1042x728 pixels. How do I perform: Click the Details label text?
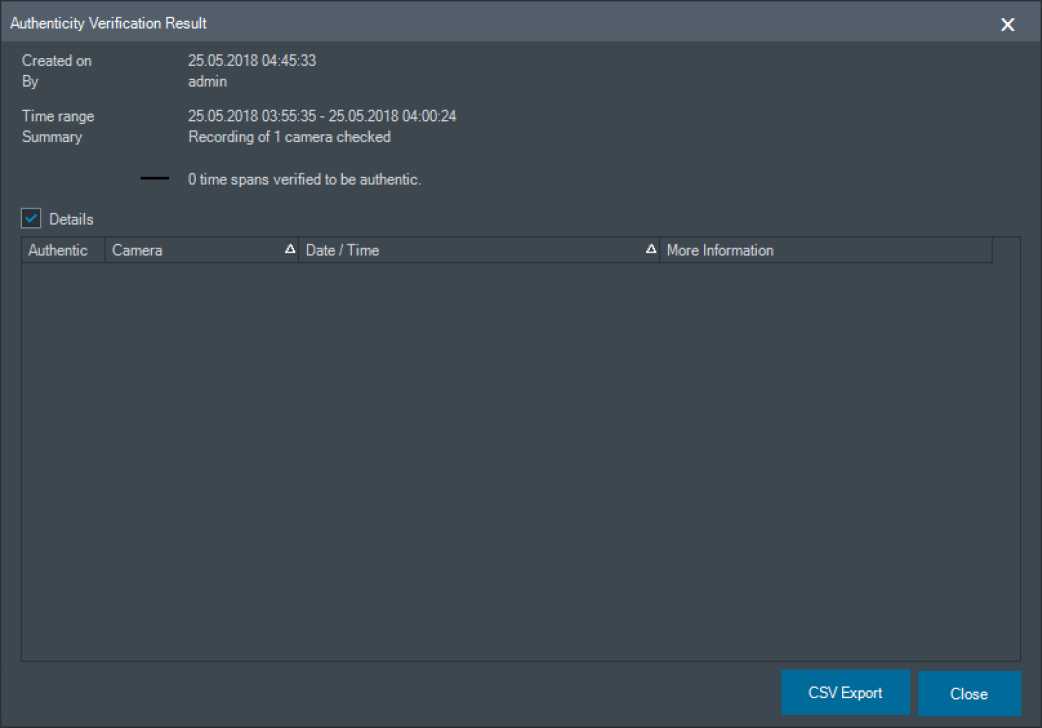(x=71, y=219)
